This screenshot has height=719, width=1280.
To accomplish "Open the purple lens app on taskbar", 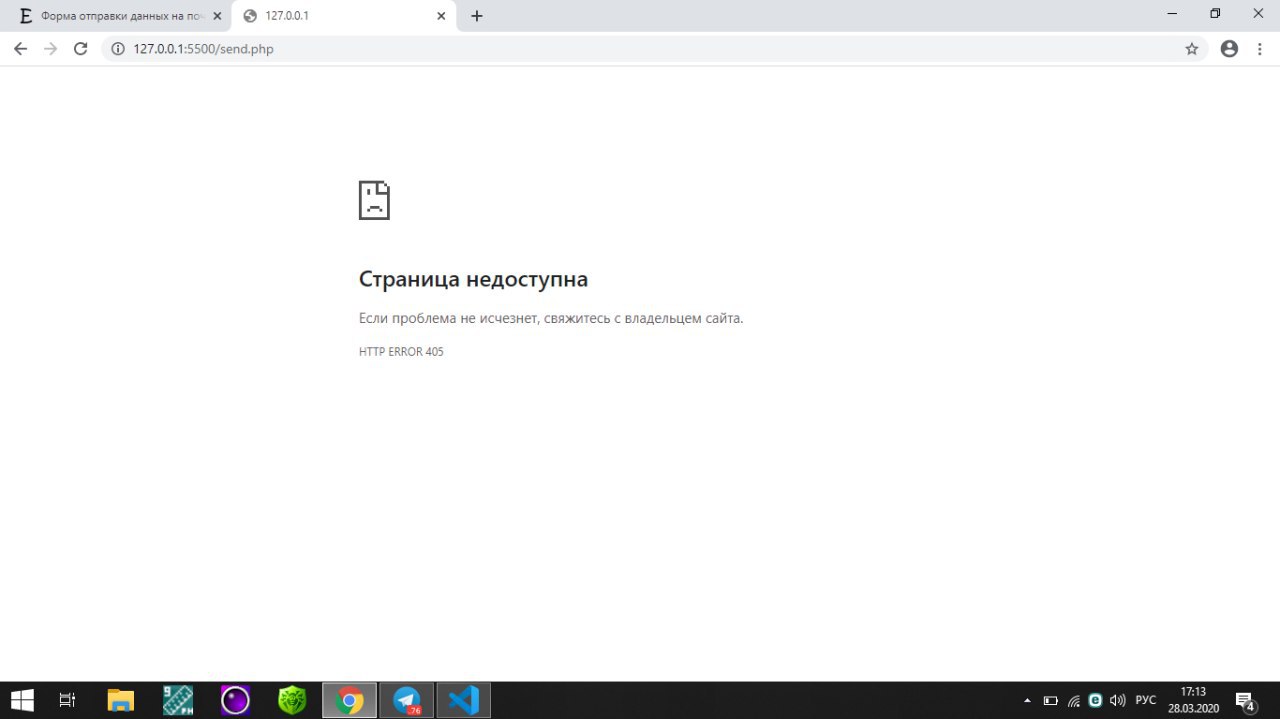I will [x=235, y=700].
